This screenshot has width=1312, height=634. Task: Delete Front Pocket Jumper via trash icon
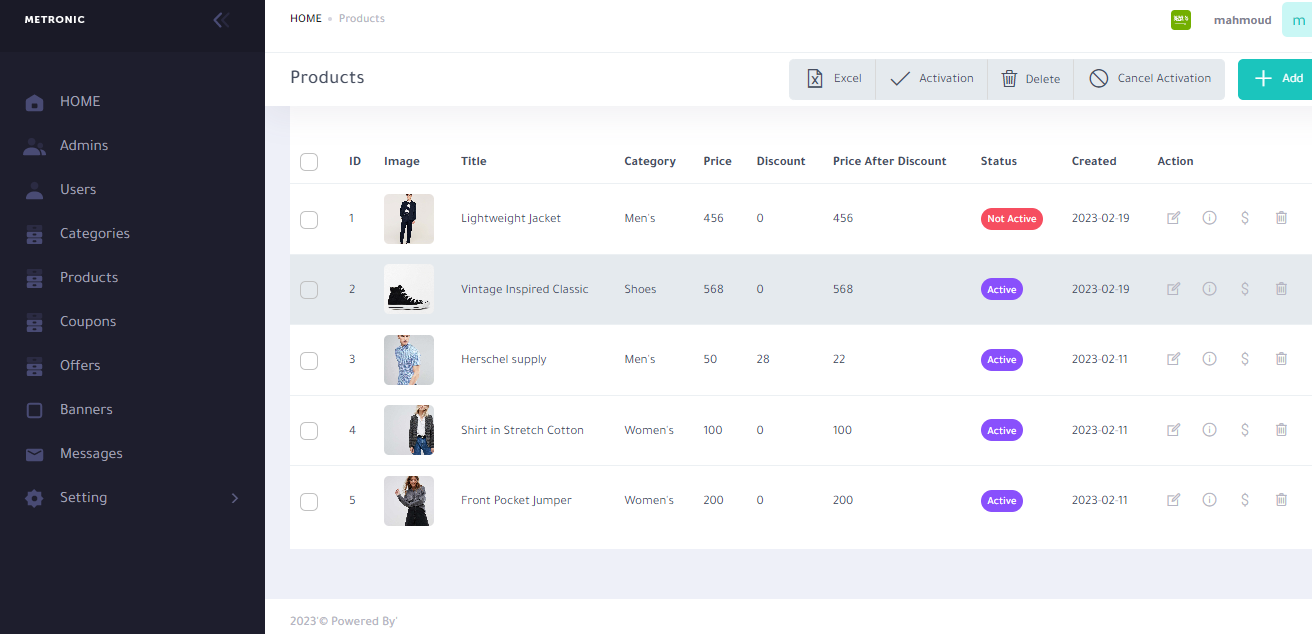click(1281, 500)
